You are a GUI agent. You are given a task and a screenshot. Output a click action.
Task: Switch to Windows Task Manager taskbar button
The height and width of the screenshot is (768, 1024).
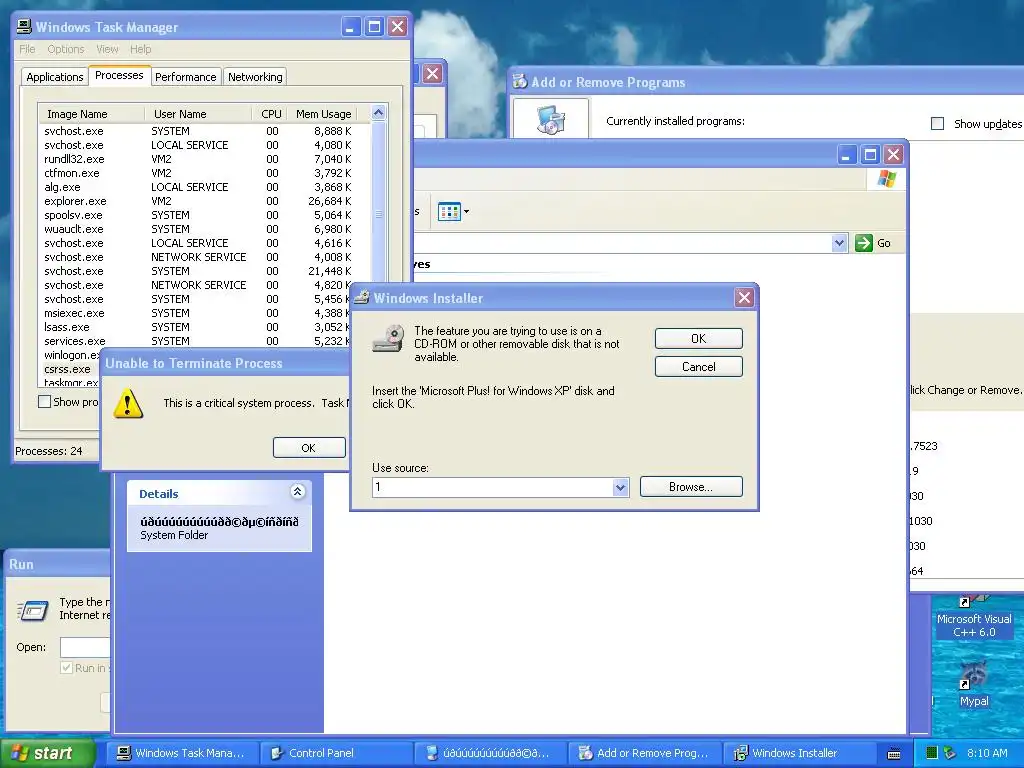coord(181,753)
